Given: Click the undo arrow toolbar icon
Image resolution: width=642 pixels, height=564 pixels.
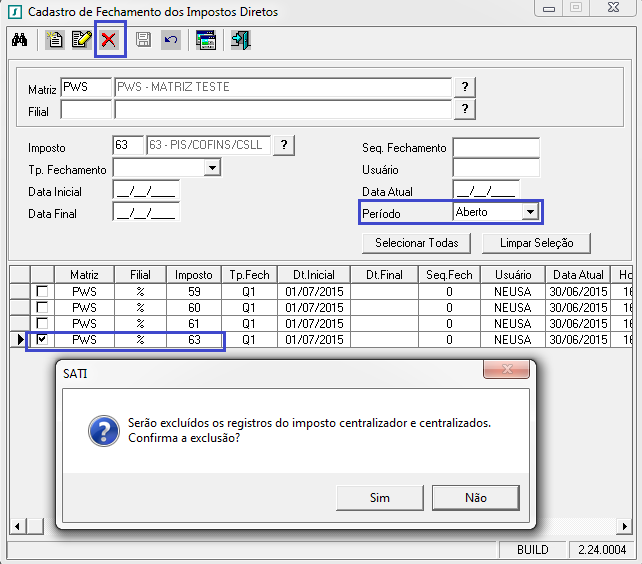Looking at the screenshot, I should [170, 41].
